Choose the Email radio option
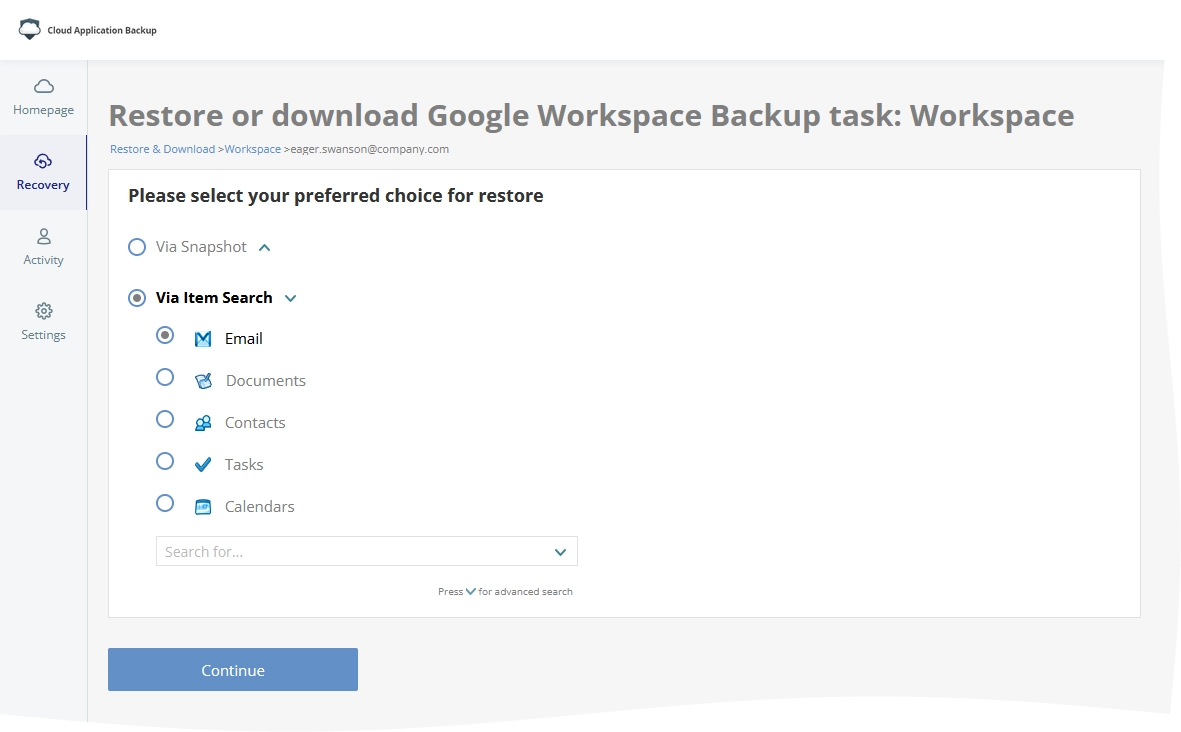The height and width of the screenshot is (732, 1181). click(x=165, y=335)
